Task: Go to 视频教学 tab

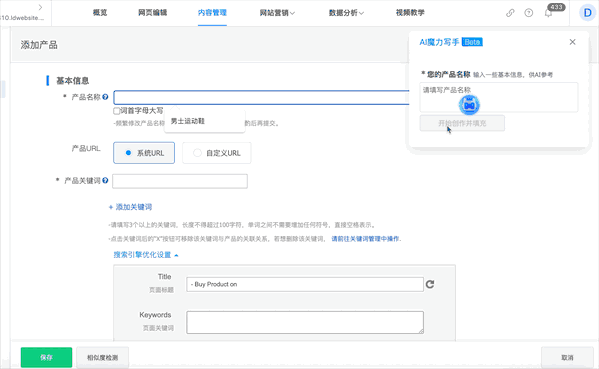Action: tap(410, 13)
